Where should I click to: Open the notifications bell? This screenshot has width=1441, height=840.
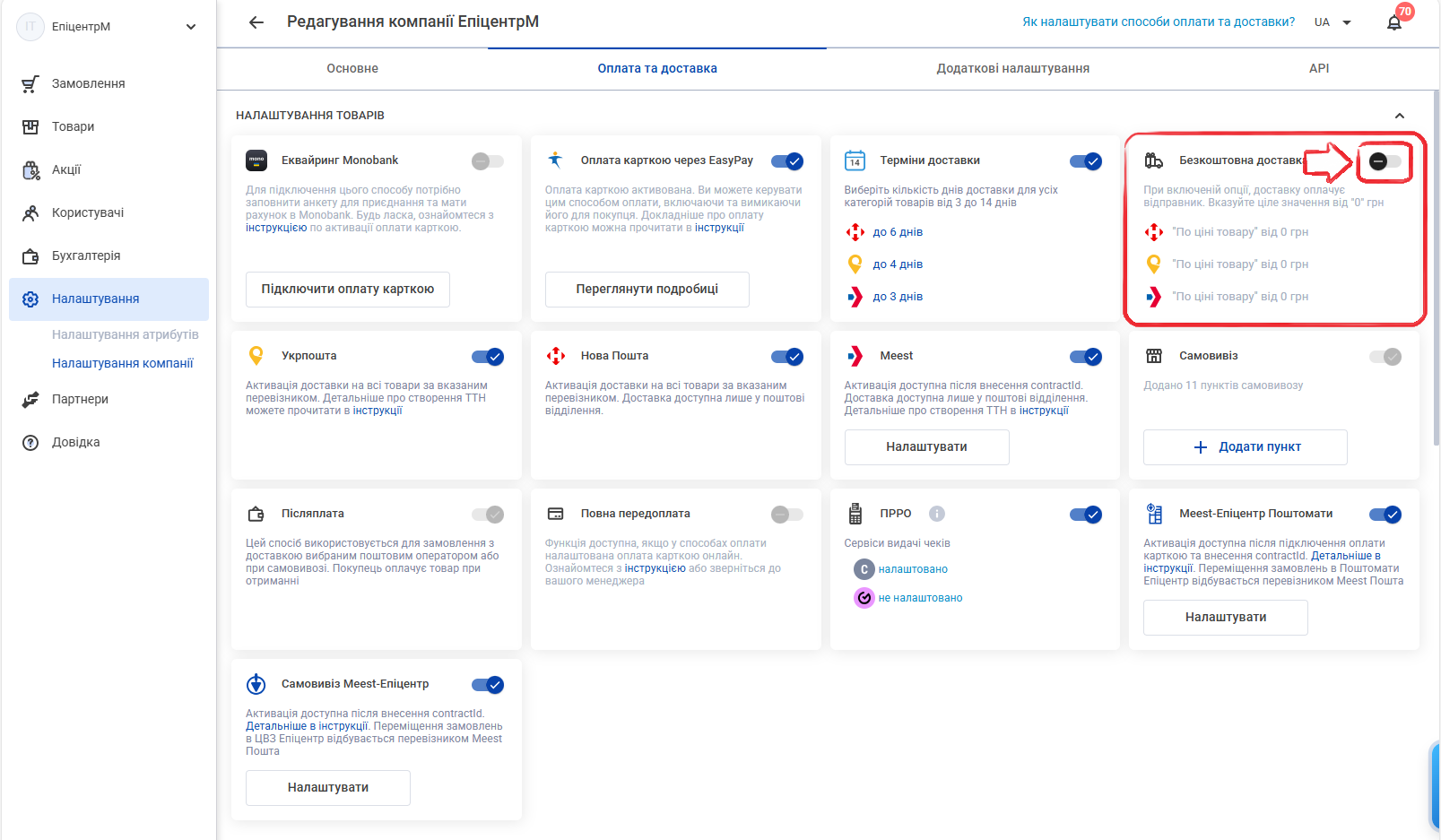pyautogui.click(x=1393, y=22)
